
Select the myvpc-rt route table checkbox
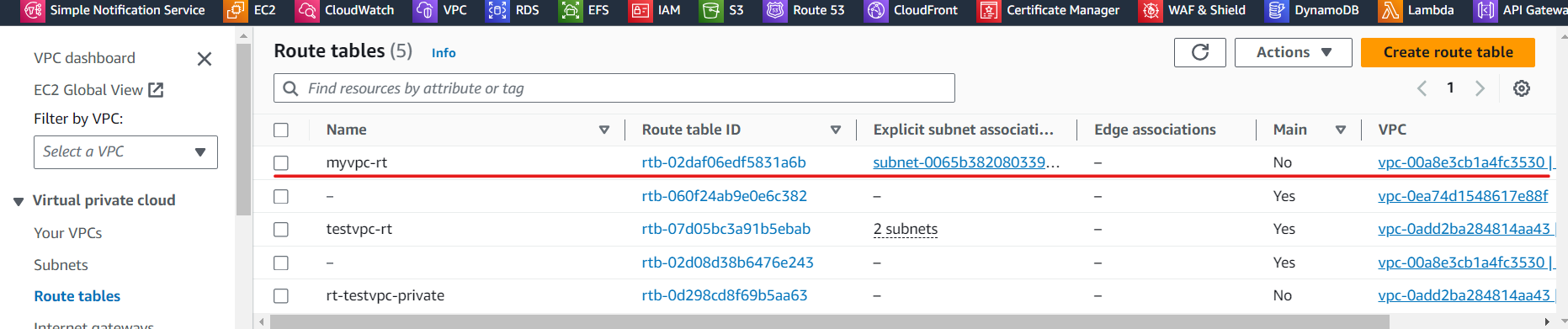[281, 163]
